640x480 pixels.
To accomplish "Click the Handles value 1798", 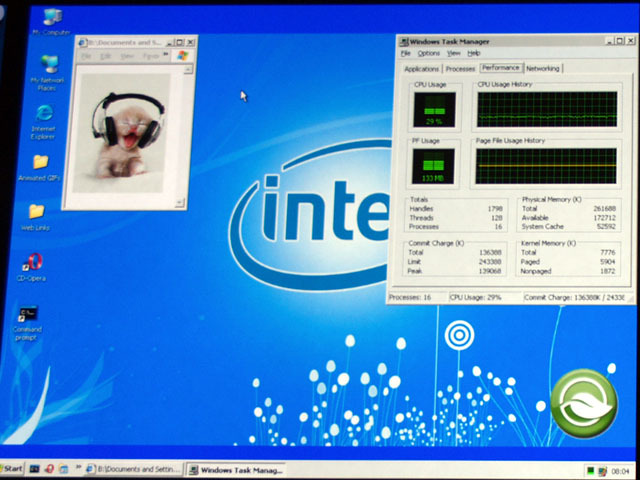I will [495, 209].
